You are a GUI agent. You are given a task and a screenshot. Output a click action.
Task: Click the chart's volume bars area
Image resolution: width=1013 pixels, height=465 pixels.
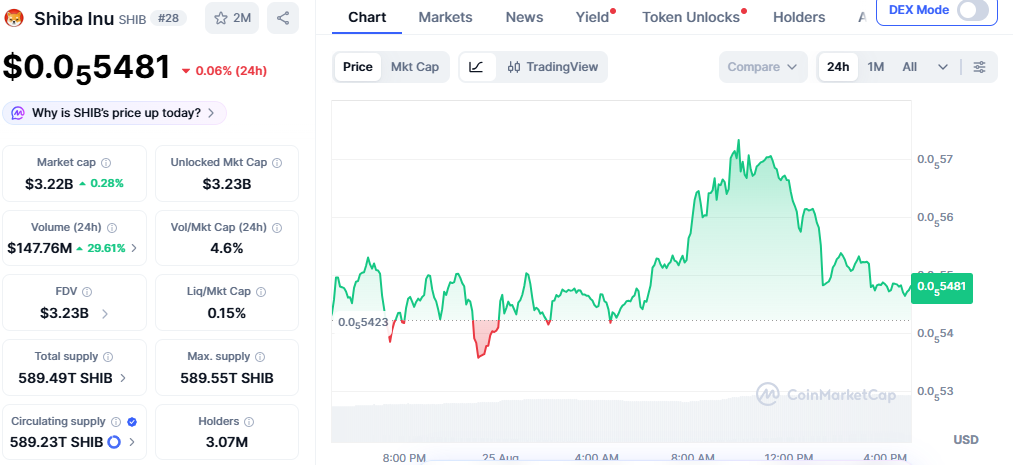tap(621, 420)
